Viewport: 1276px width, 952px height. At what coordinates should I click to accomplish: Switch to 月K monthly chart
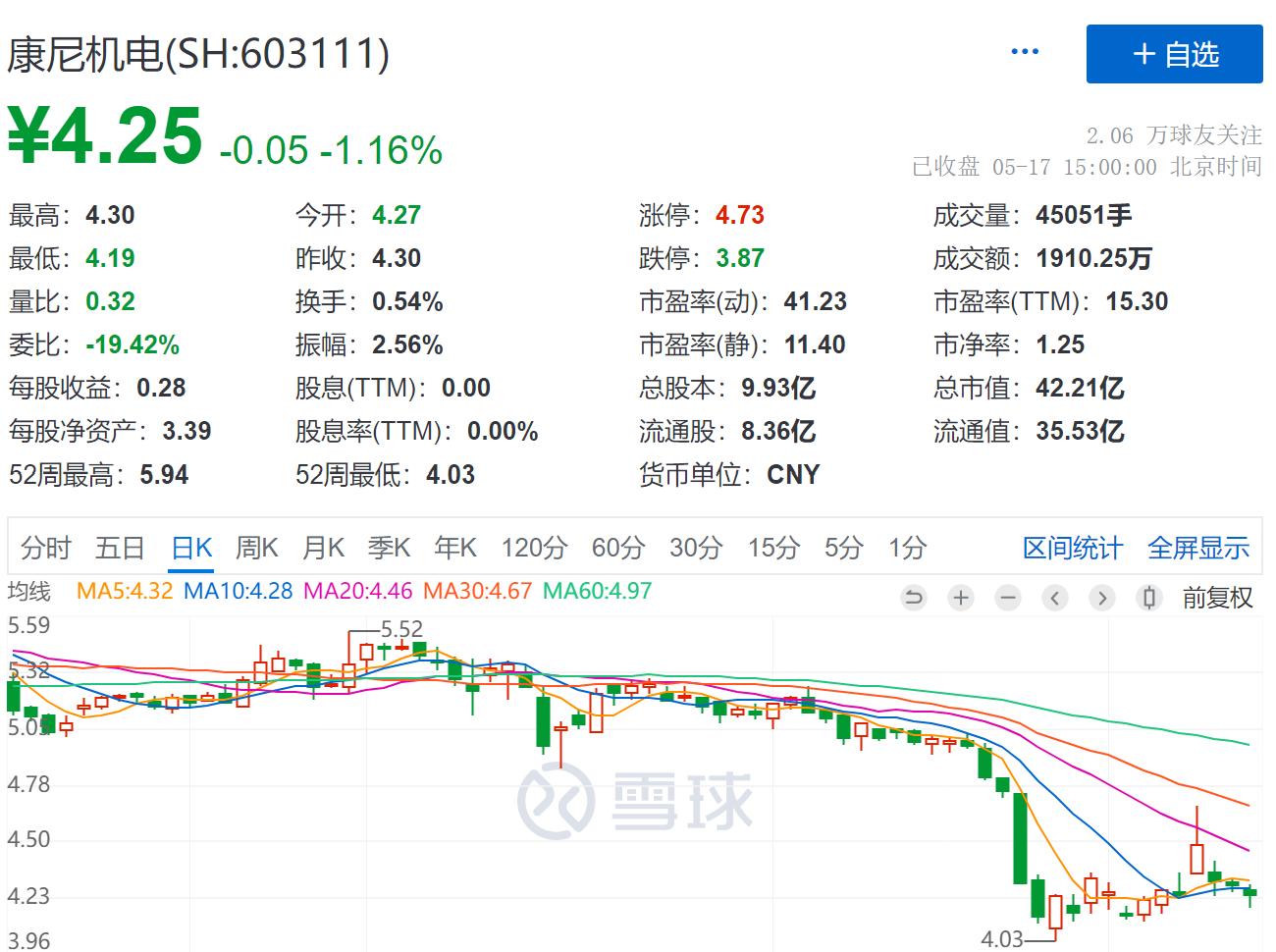click(x=323, y=548)
